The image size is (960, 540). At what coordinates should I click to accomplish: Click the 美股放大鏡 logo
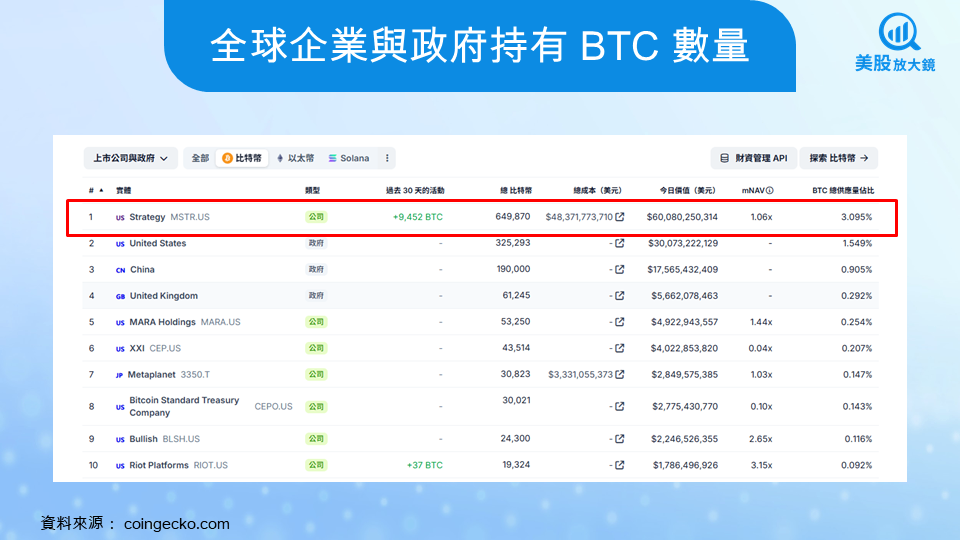pyautogui.click(x=896, y=42)
